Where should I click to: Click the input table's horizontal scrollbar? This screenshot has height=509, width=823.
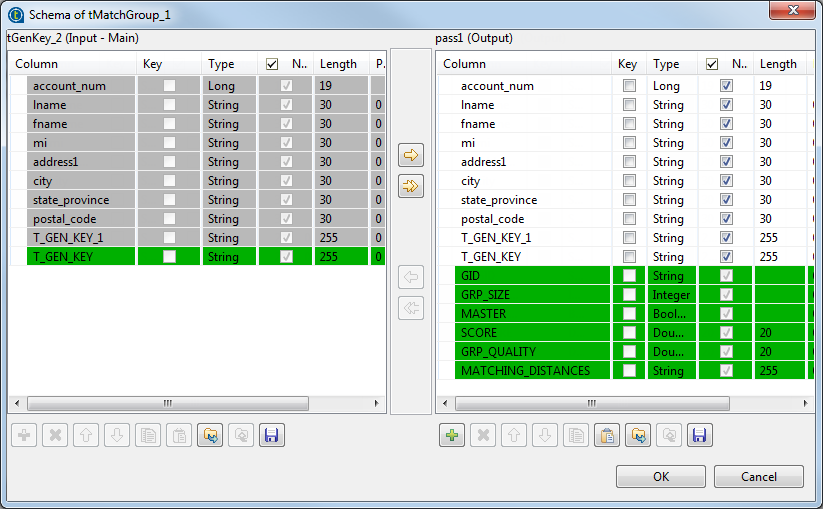195,403
